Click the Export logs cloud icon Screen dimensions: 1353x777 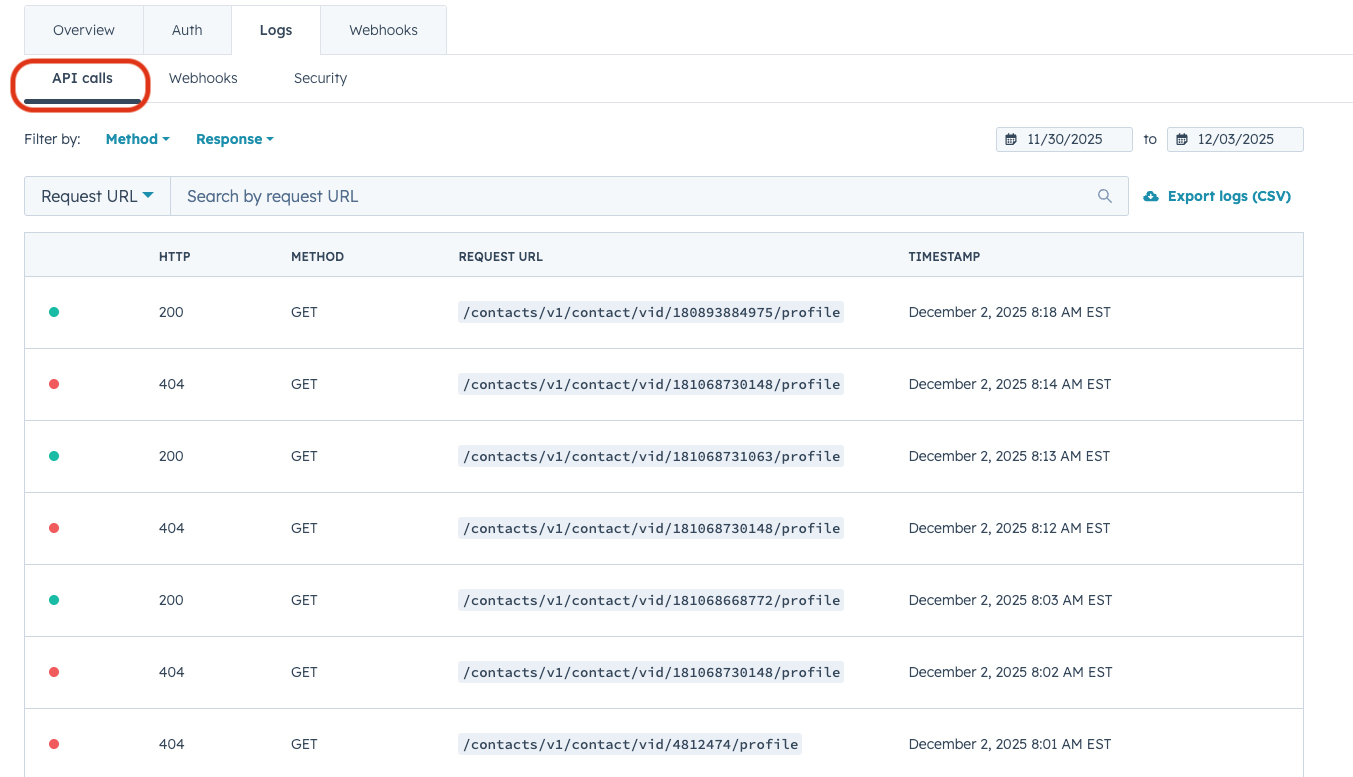[x=1151, y=196]
